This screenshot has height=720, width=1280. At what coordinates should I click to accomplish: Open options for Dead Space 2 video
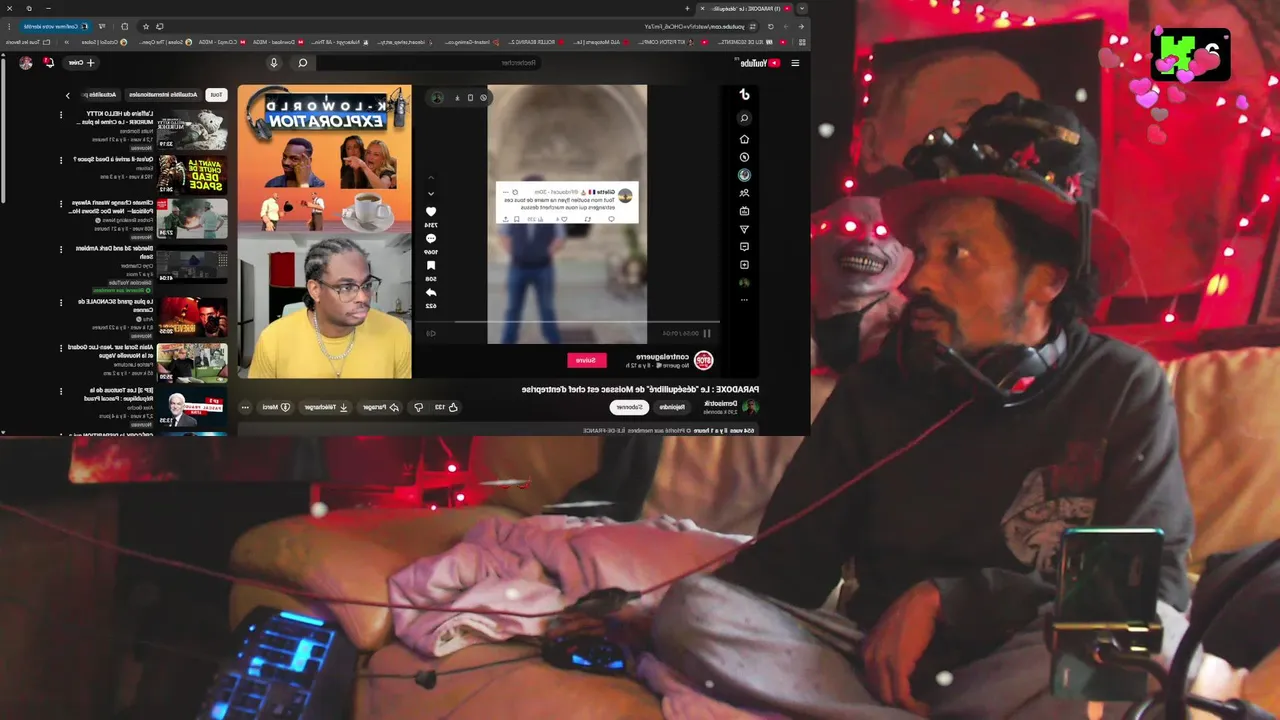(x=61, y=159)
